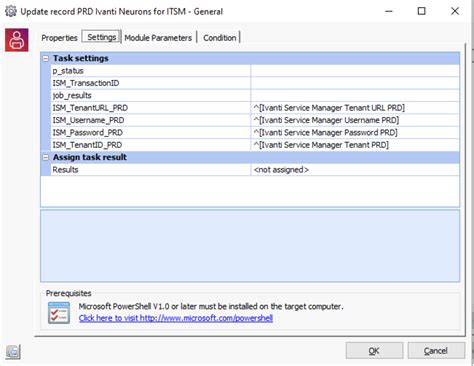Select the ISM_TenantID_PRD value cell
Image resolution: width=474 pixels, height=366 pixels.
pos(355,145)
